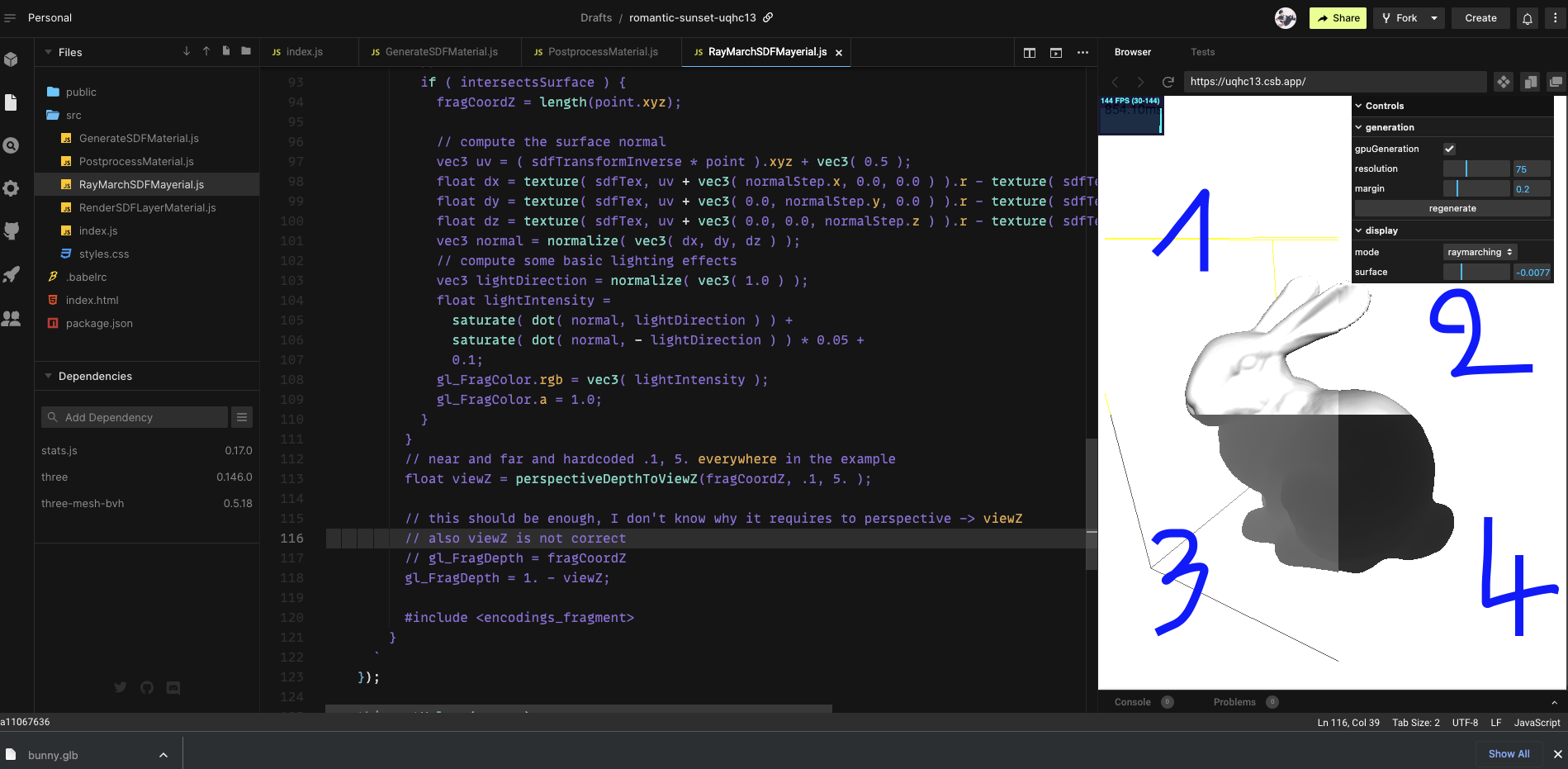Image resolution: width=1568 pixels, height=769 pixels.
Task: Open the sandbox settings gear icon
Action: pyautogui.click(x=12, y=189)
